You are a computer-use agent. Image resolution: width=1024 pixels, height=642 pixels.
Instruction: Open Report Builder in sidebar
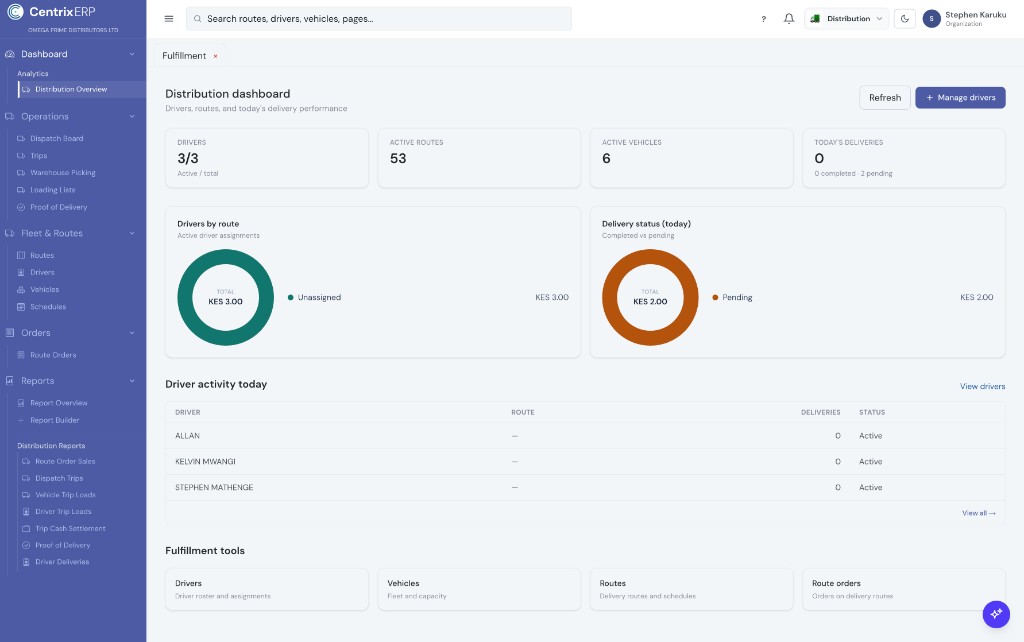coord(55,421)
